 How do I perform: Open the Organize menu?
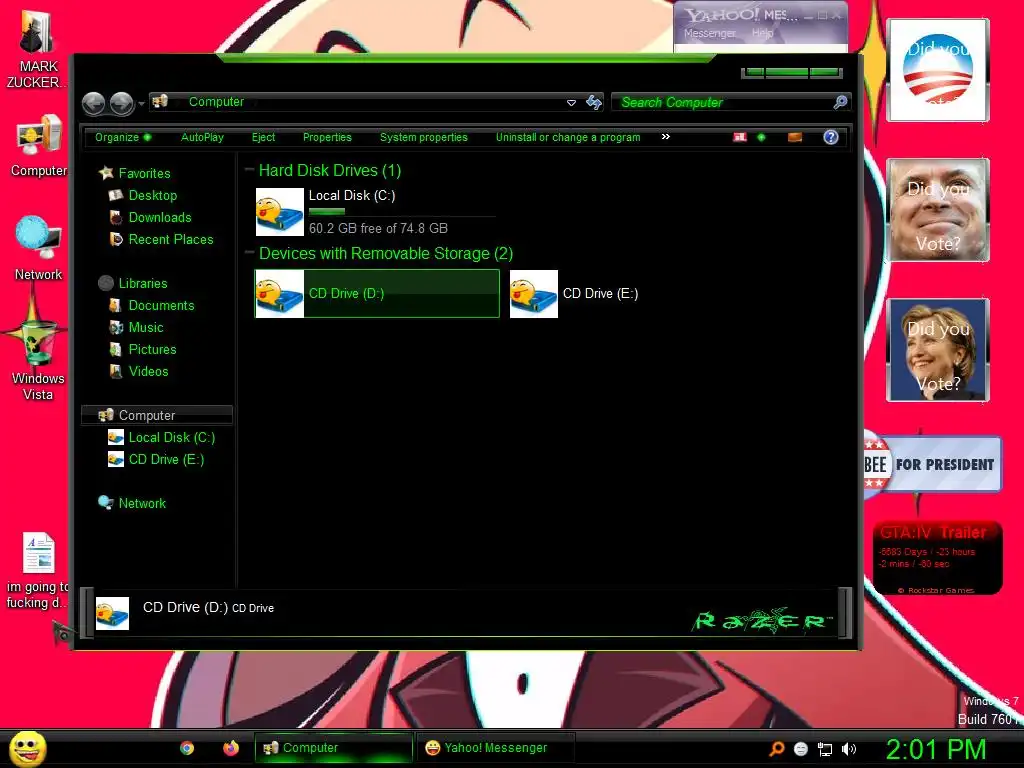point(123,137)
